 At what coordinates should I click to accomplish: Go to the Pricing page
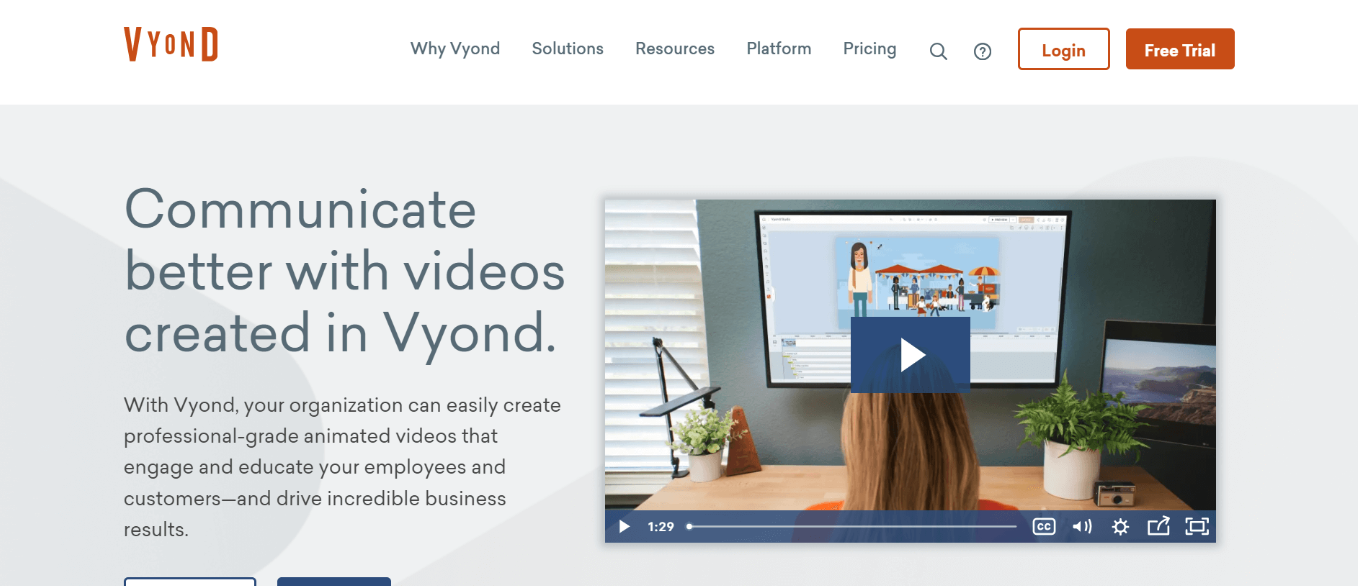tap(870, 48)
